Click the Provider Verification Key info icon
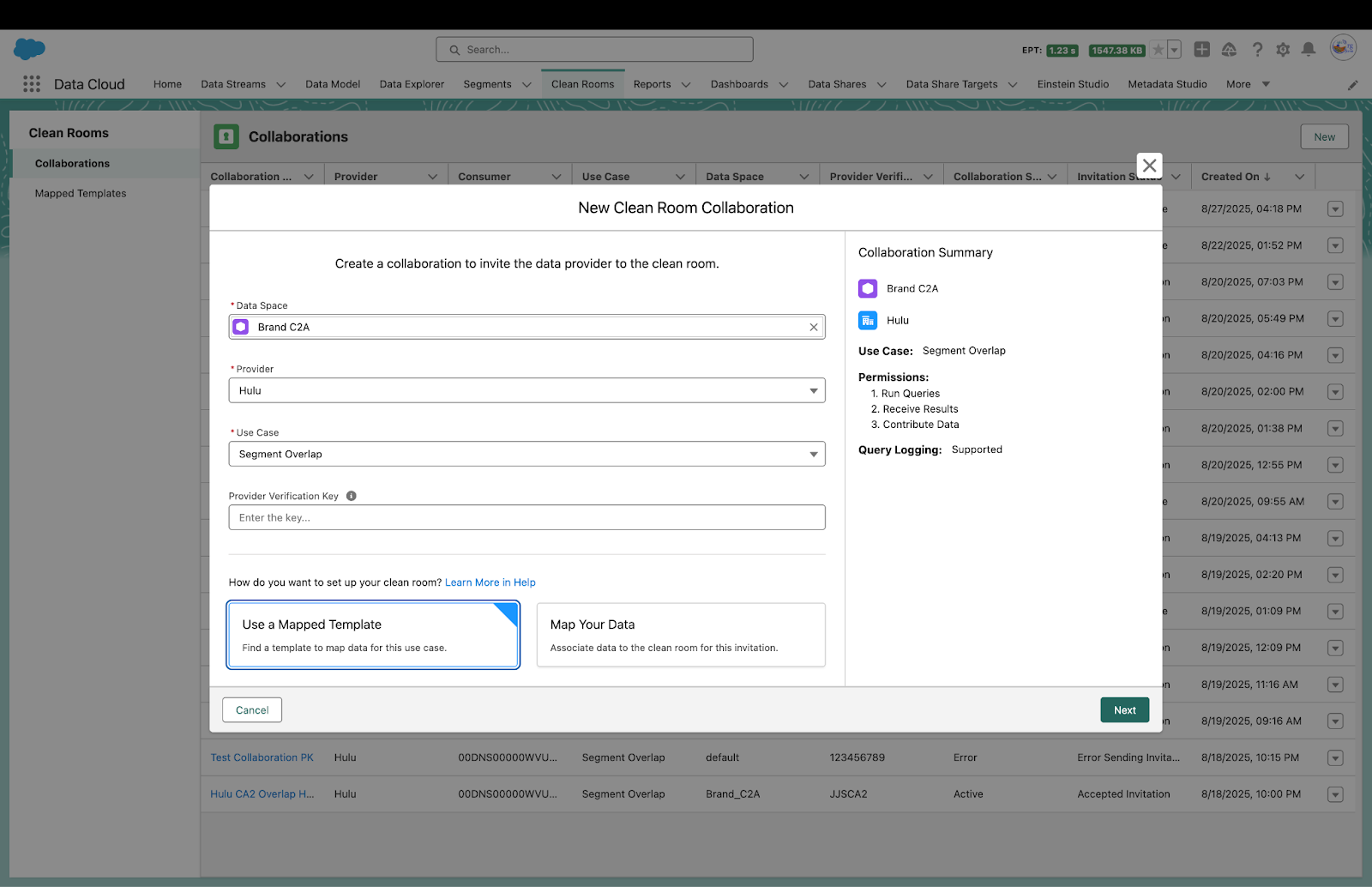The image size is (1372, 887). pyautogui.click(x=352, y=496)
